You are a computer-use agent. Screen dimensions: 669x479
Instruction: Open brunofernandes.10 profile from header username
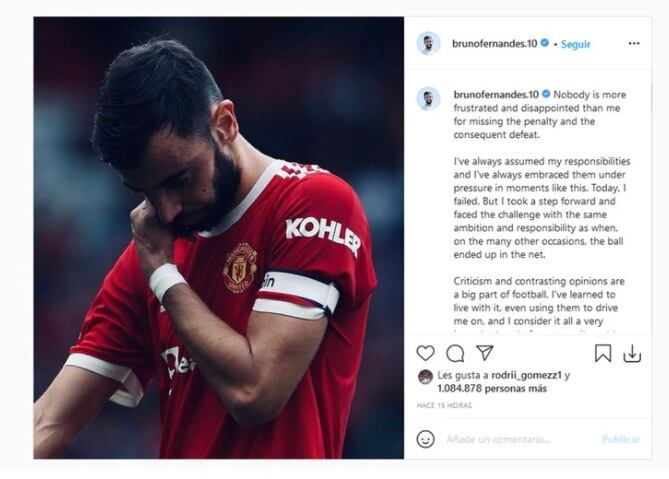(x=494, y=44)
